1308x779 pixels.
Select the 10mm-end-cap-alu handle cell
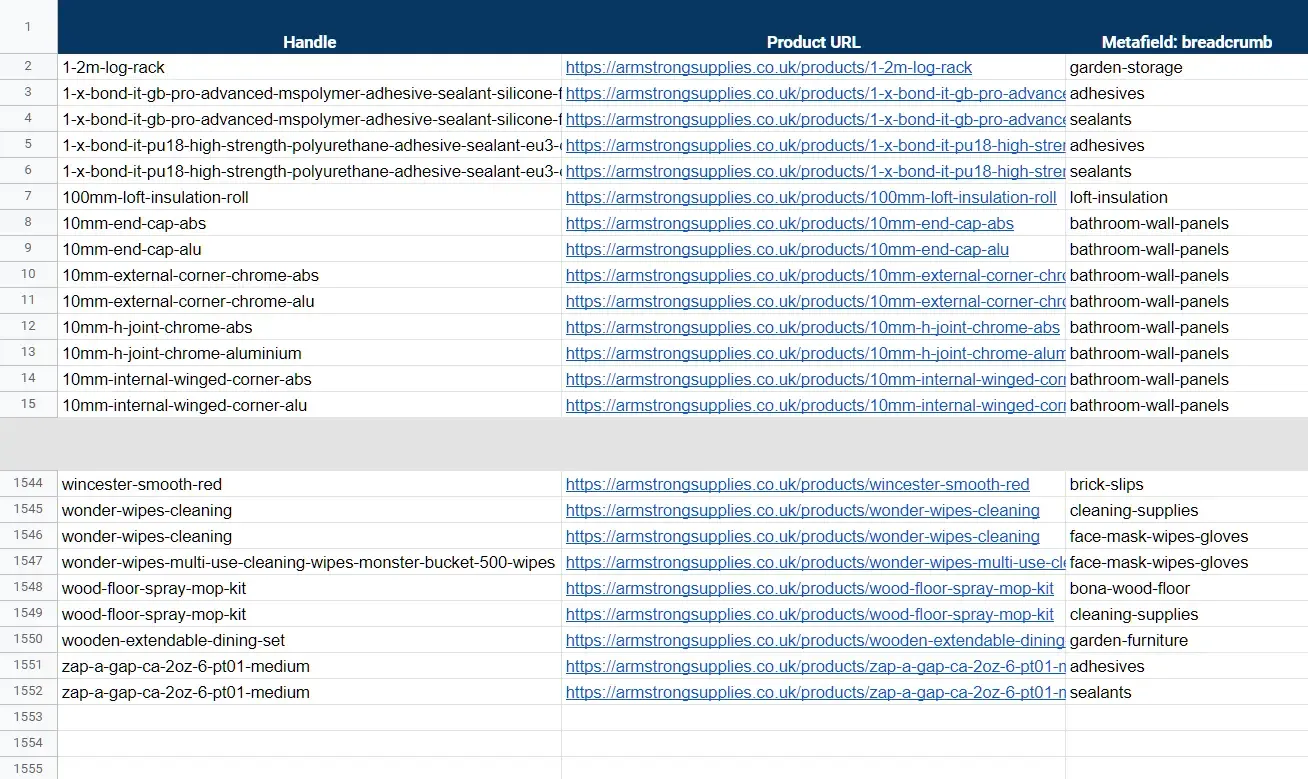point(309,249)
